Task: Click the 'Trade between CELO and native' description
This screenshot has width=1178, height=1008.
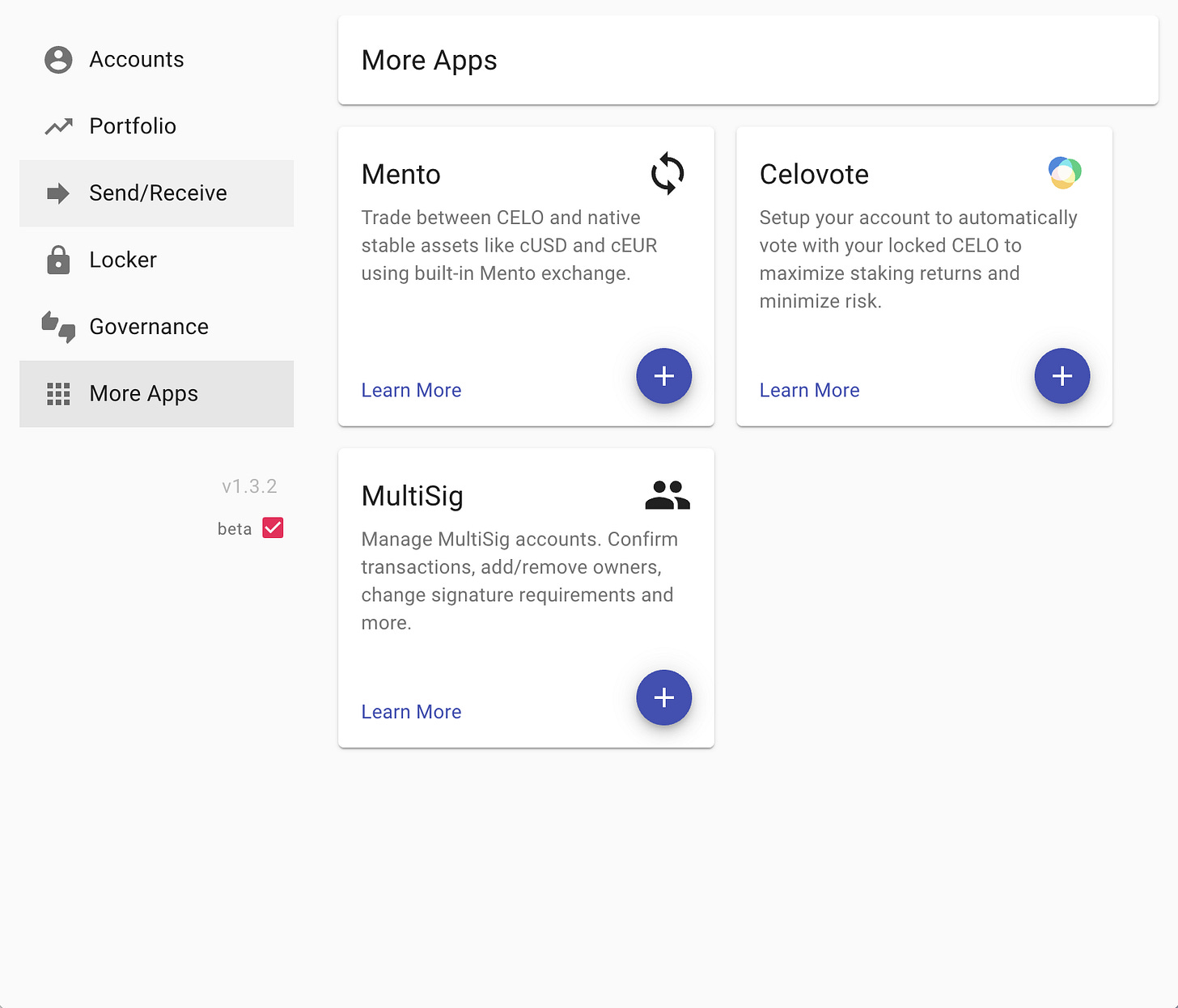Action: pos(509,245)
